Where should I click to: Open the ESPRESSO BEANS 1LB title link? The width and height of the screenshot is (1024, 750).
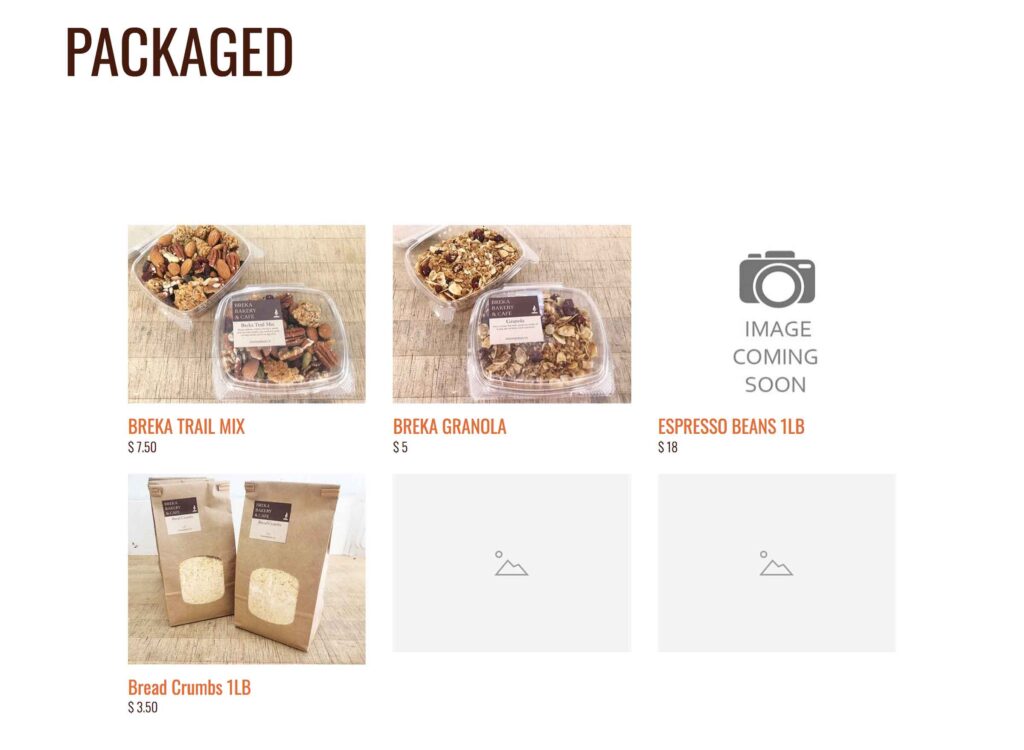tap(731, 427)
